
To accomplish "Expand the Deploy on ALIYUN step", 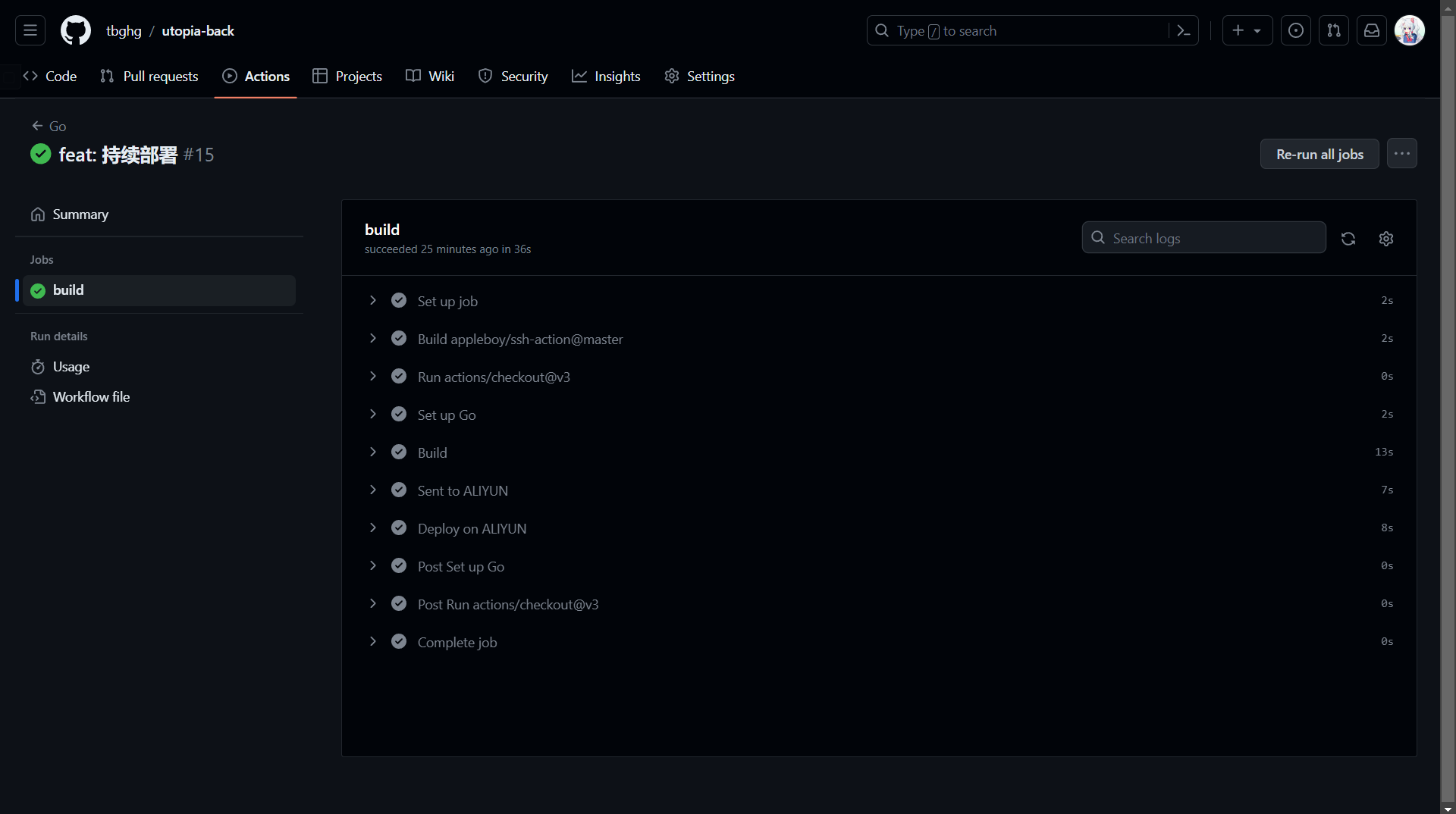I will [x=472, y=529].
